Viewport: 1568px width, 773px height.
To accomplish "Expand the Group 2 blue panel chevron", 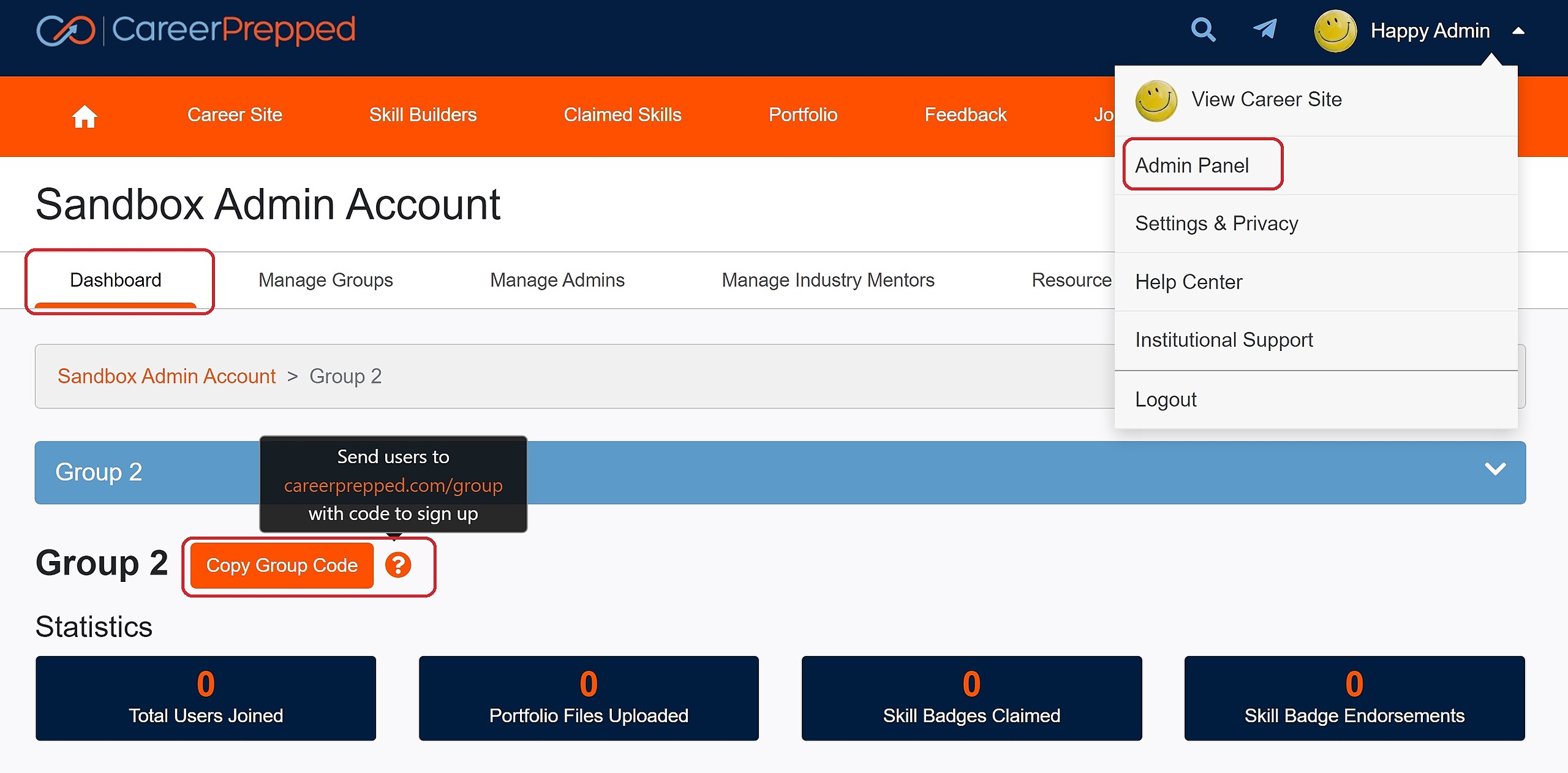I will click(x=1495, y=469).
